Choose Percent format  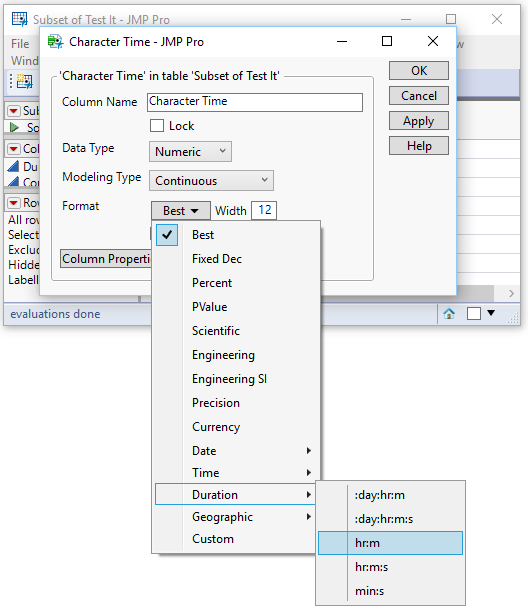[x=236, y=283]
